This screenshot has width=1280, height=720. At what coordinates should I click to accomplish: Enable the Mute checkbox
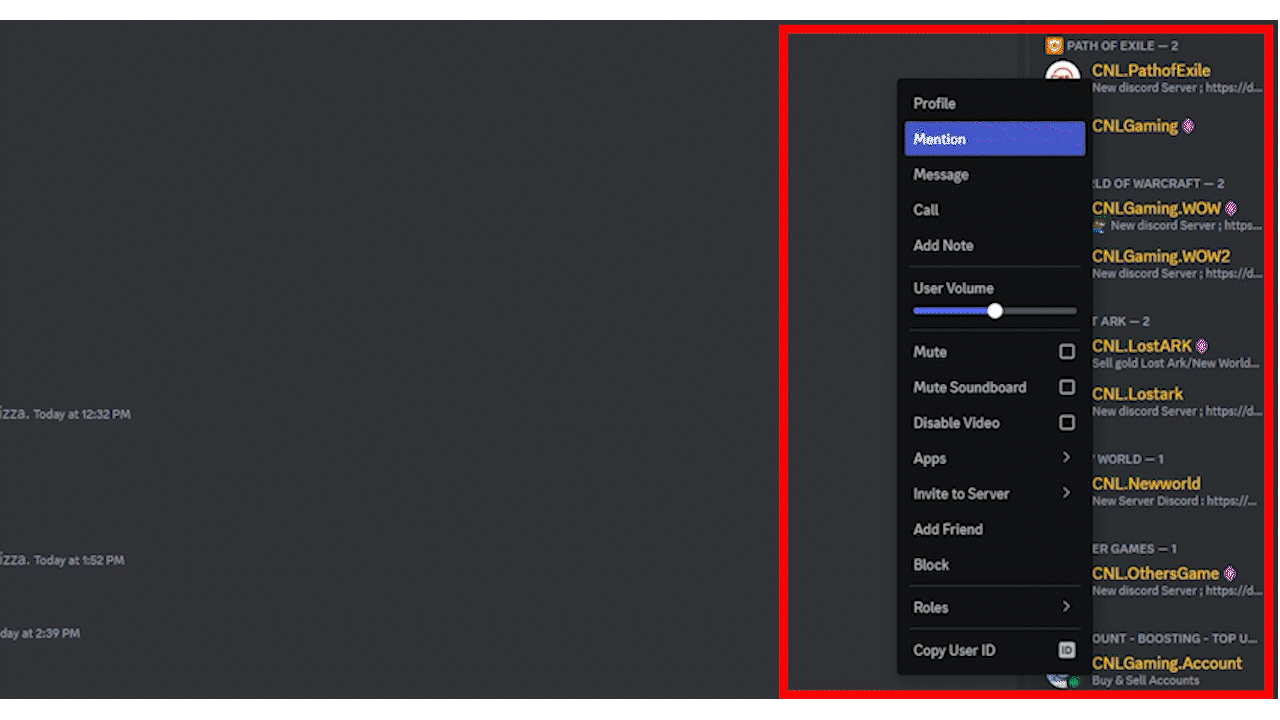1067,352
